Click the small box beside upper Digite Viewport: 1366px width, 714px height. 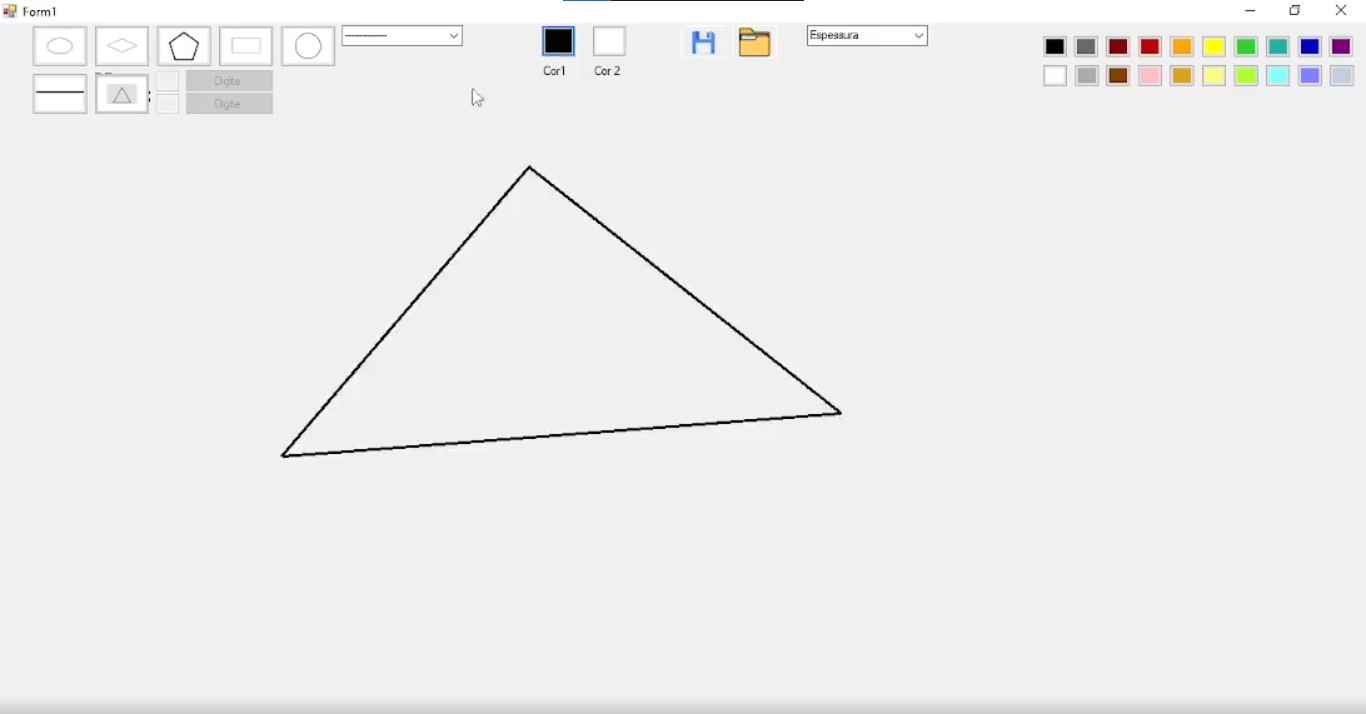tap(167, 81)
